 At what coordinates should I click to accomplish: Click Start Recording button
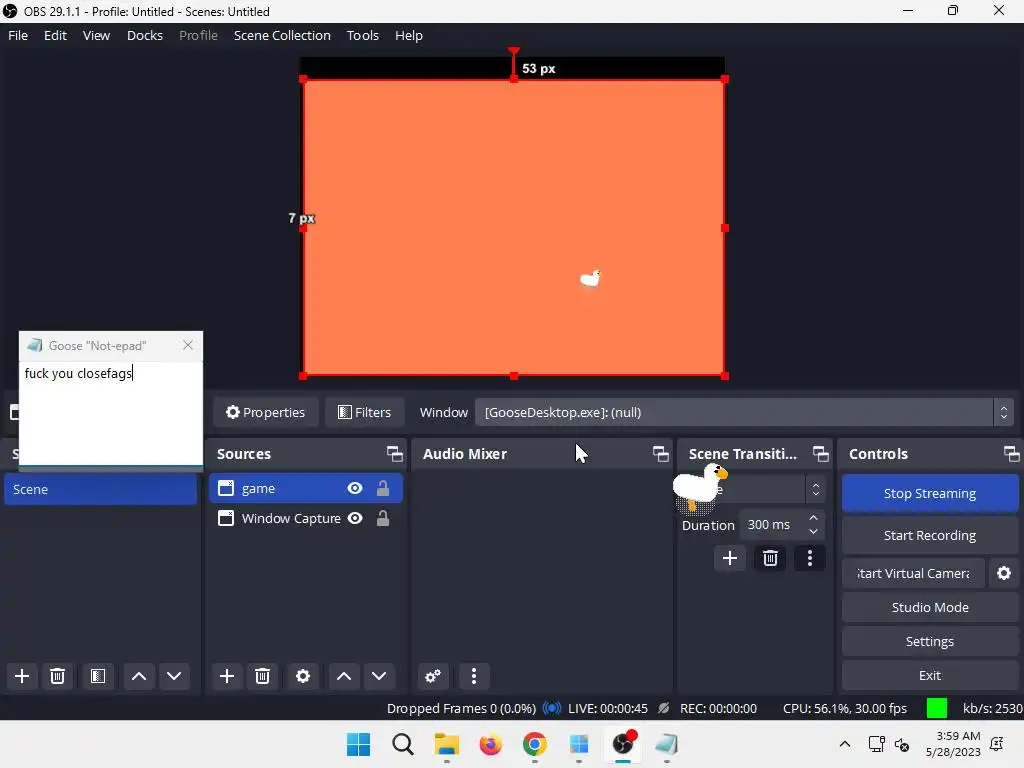coord(930,536)
